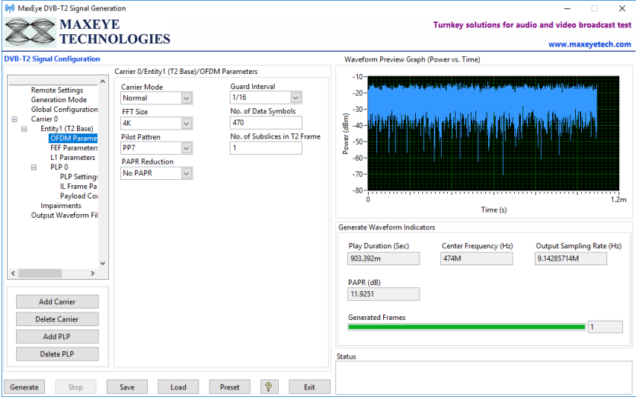
Task: Start waveform generation with Generate
Action: tap(24, 387)
